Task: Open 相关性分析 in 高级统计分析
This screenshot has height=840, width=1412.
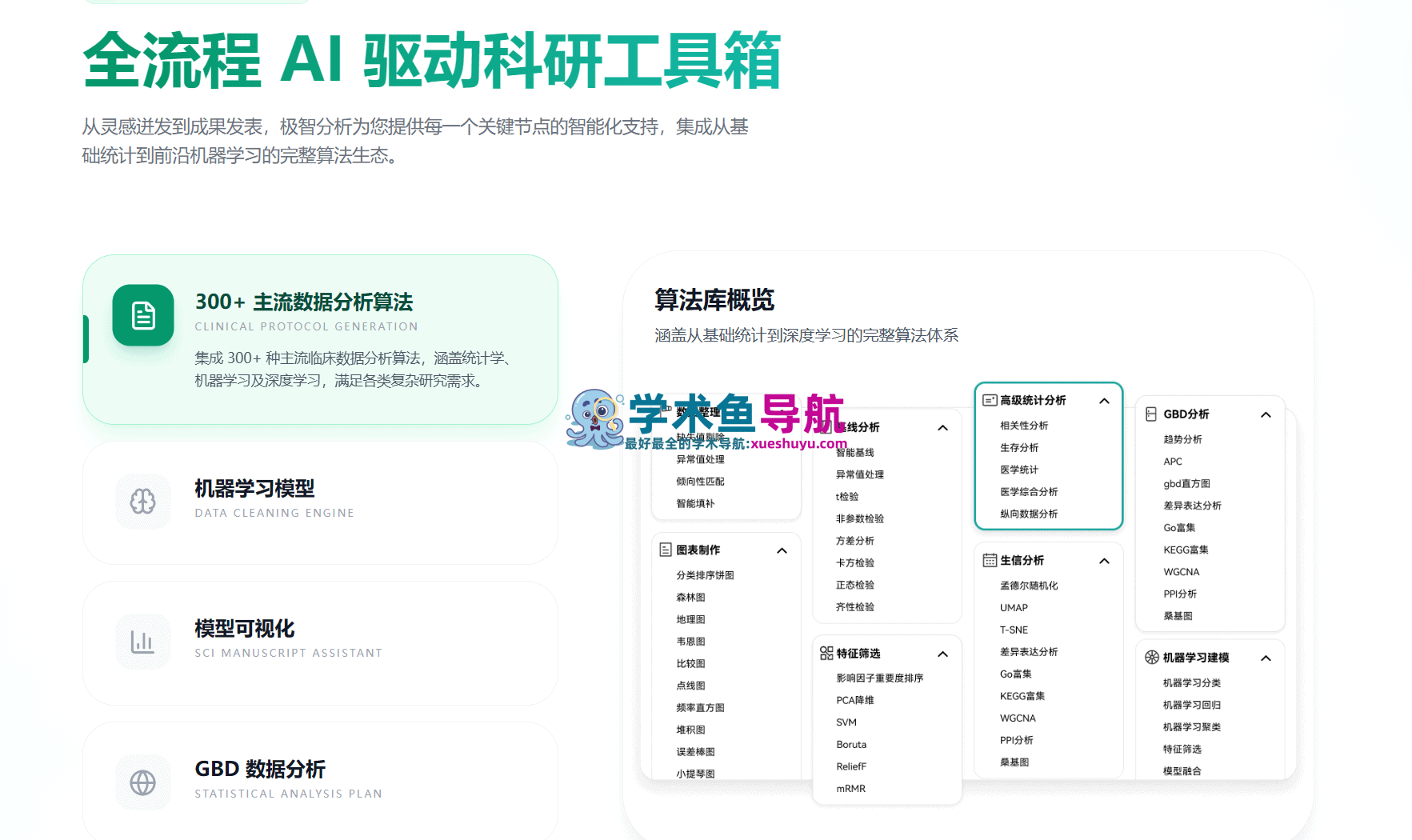Action: tap(1024, 426)
